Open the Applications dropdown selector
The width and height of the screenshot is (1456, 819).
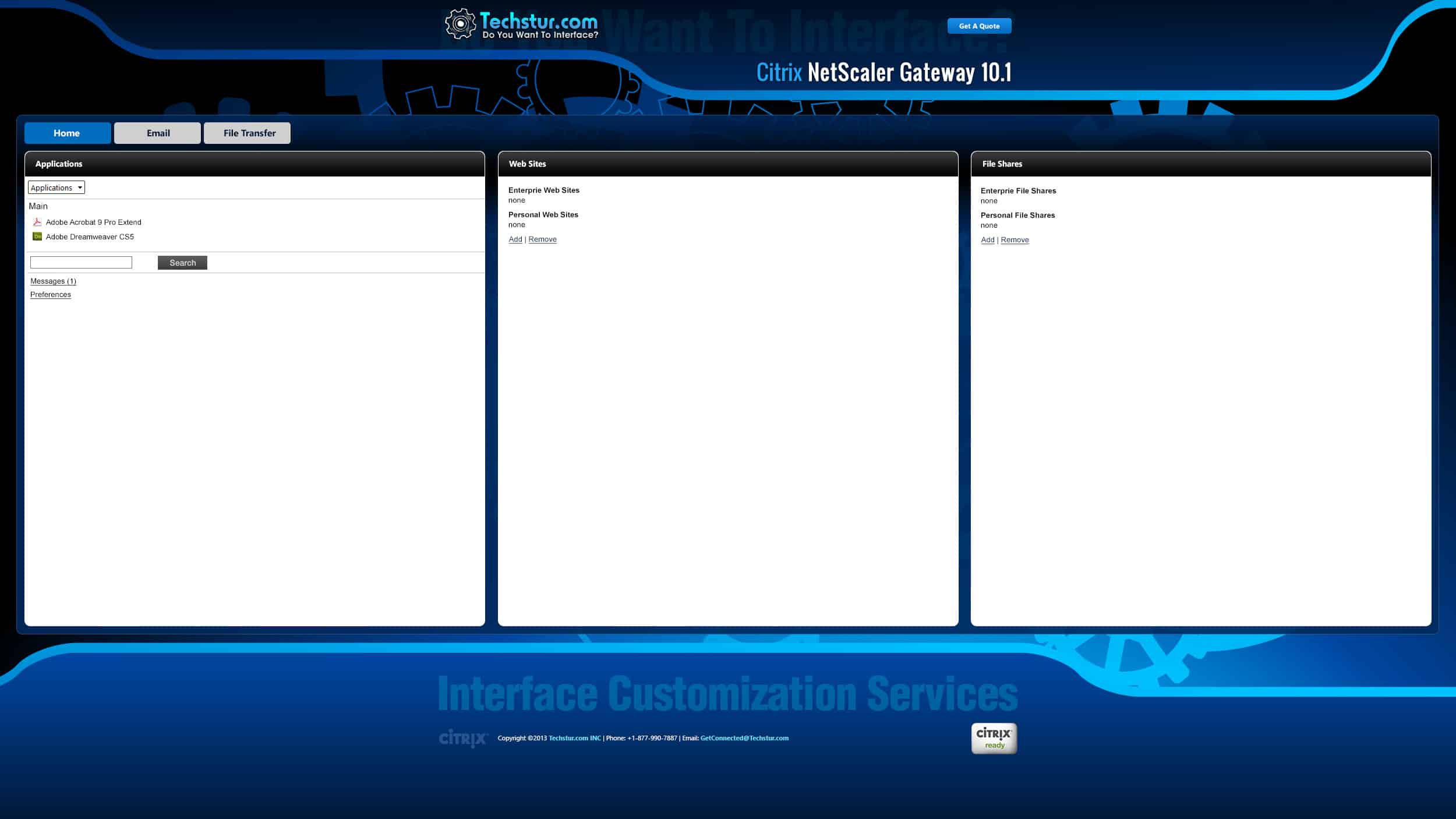[x=56, y=188]
